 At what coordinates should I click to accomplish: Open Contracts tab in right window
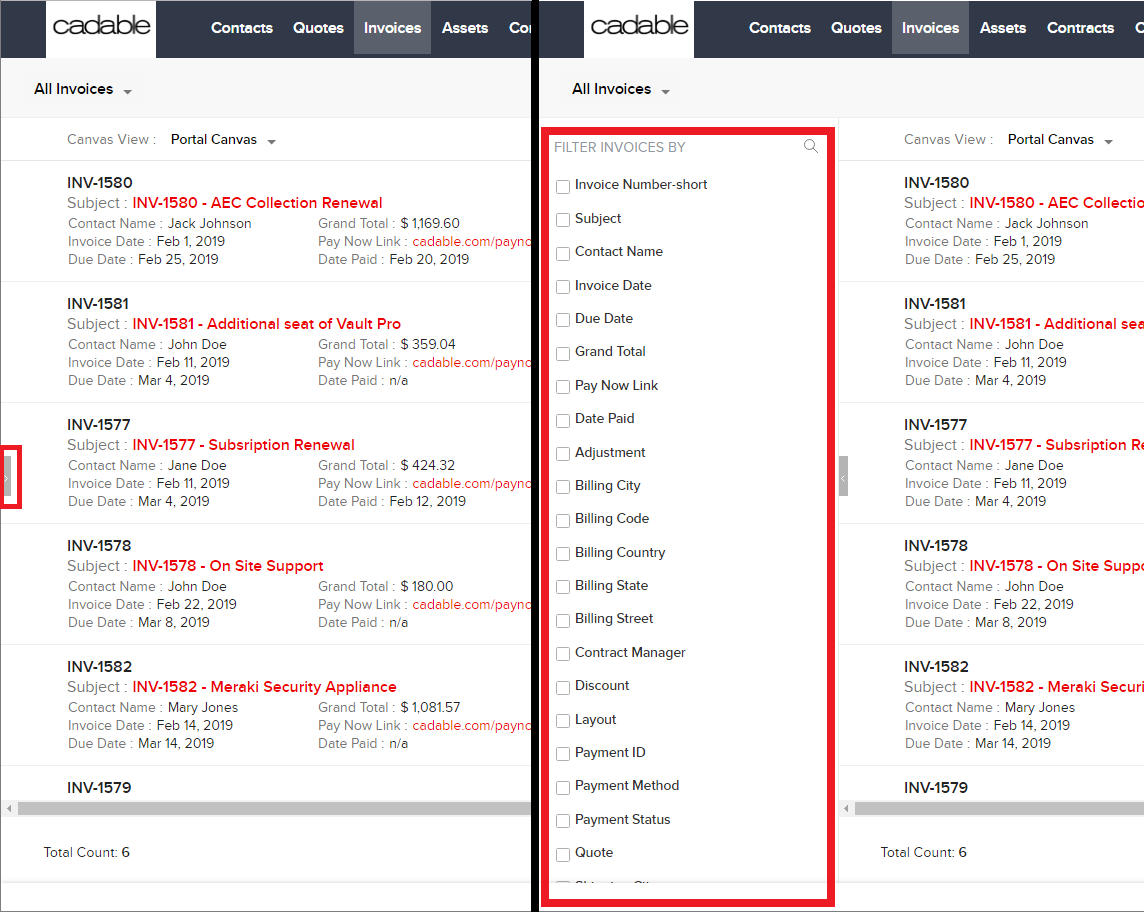tap(1080, 28)
